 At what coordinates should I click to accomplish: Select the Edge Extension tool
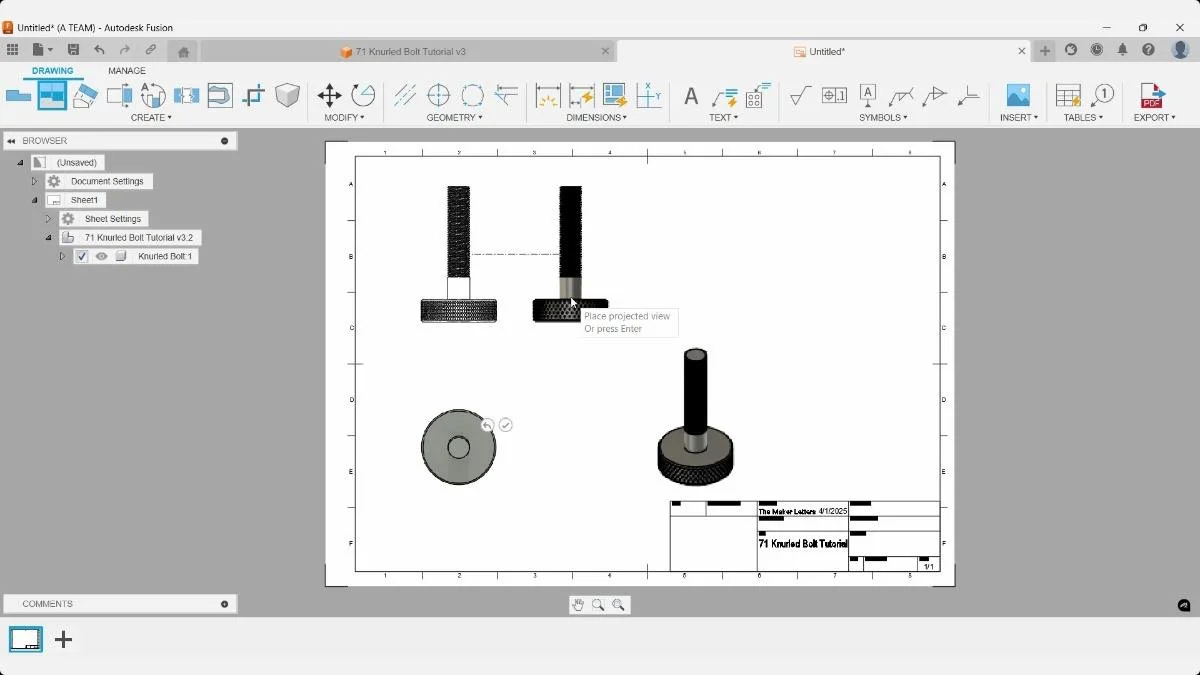[506, 96]
